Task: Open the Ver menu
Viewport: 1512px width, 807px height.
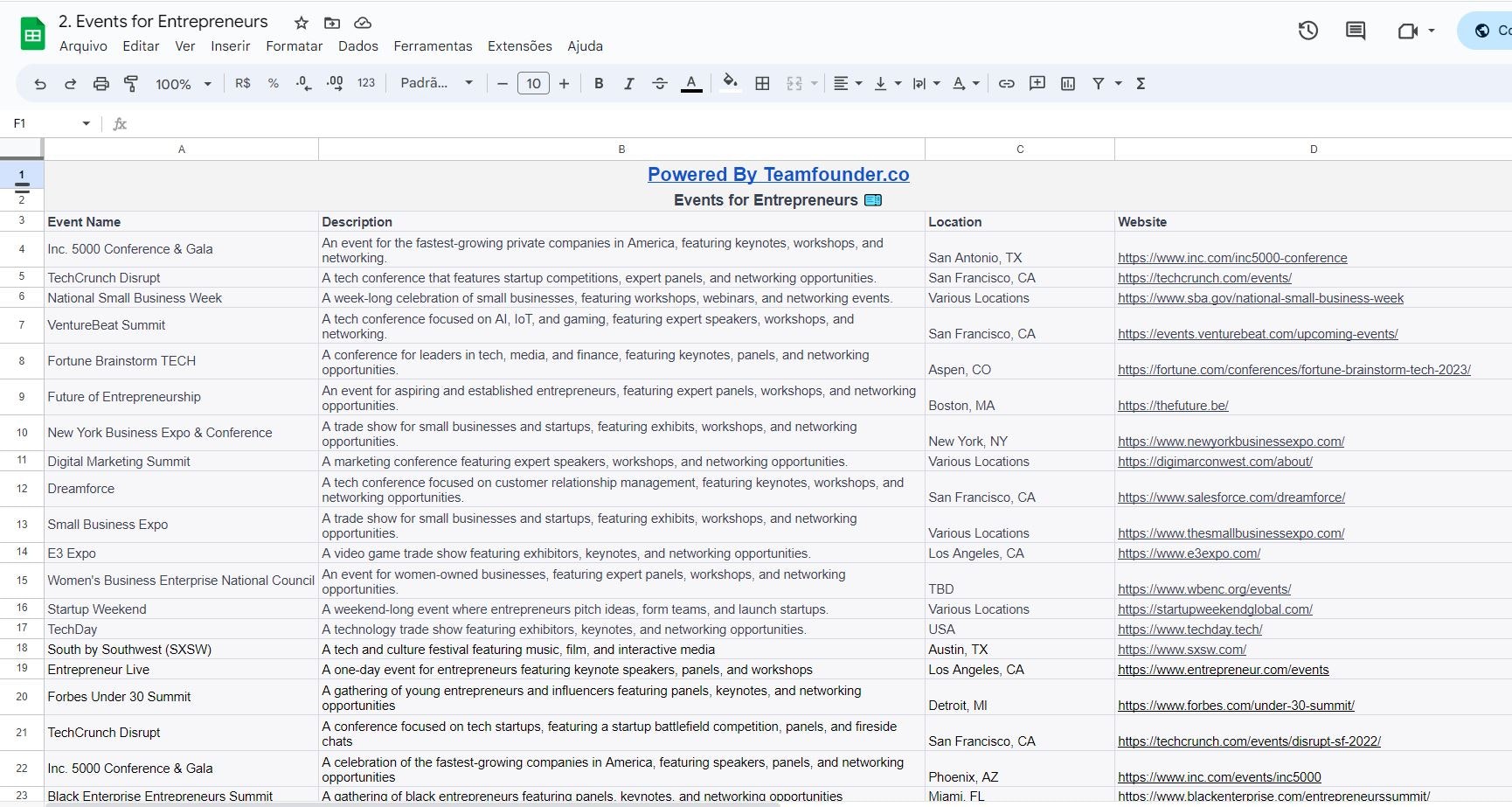Action: [x=184, y=46]
